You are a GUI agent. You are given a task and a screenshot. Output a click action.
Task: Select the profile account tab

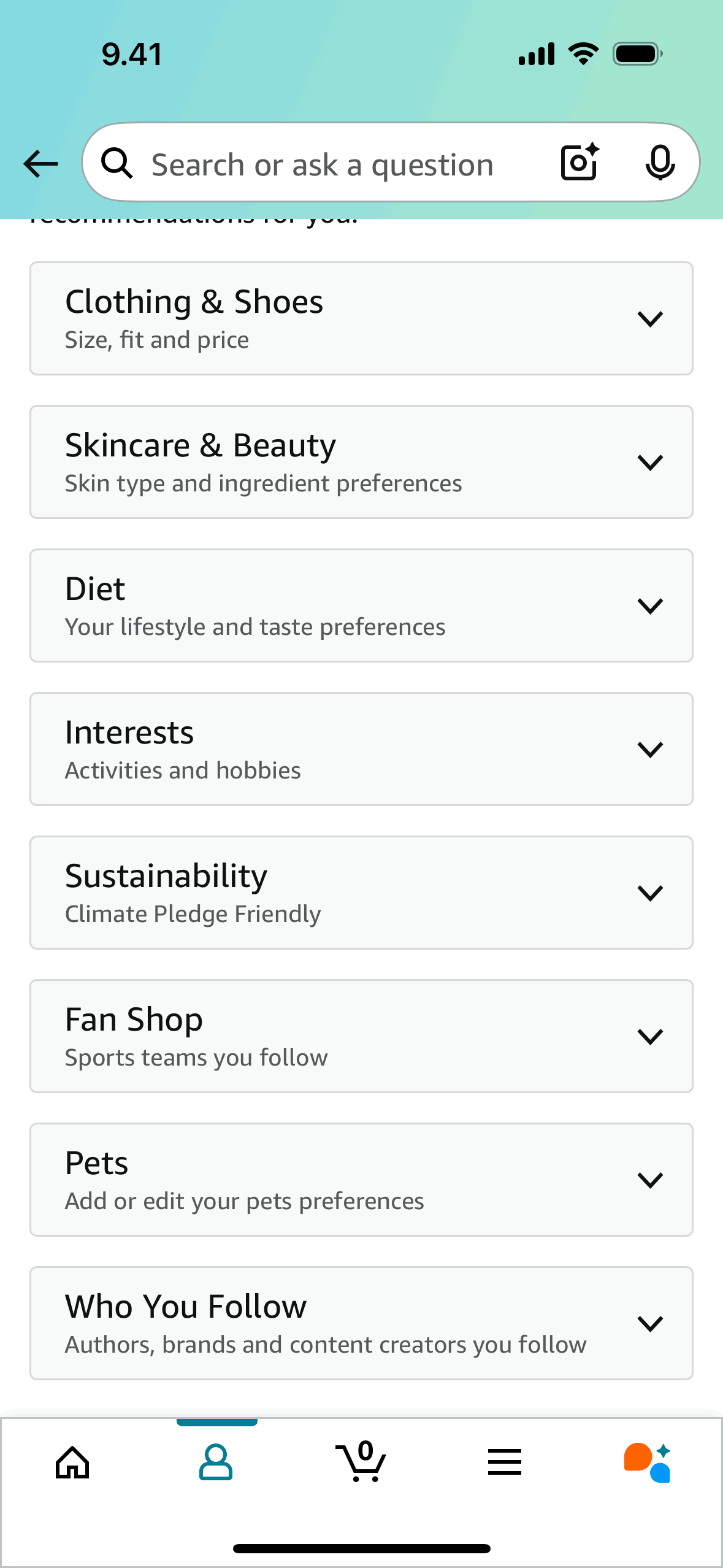pyautogui.click(x=216, y=1462)
